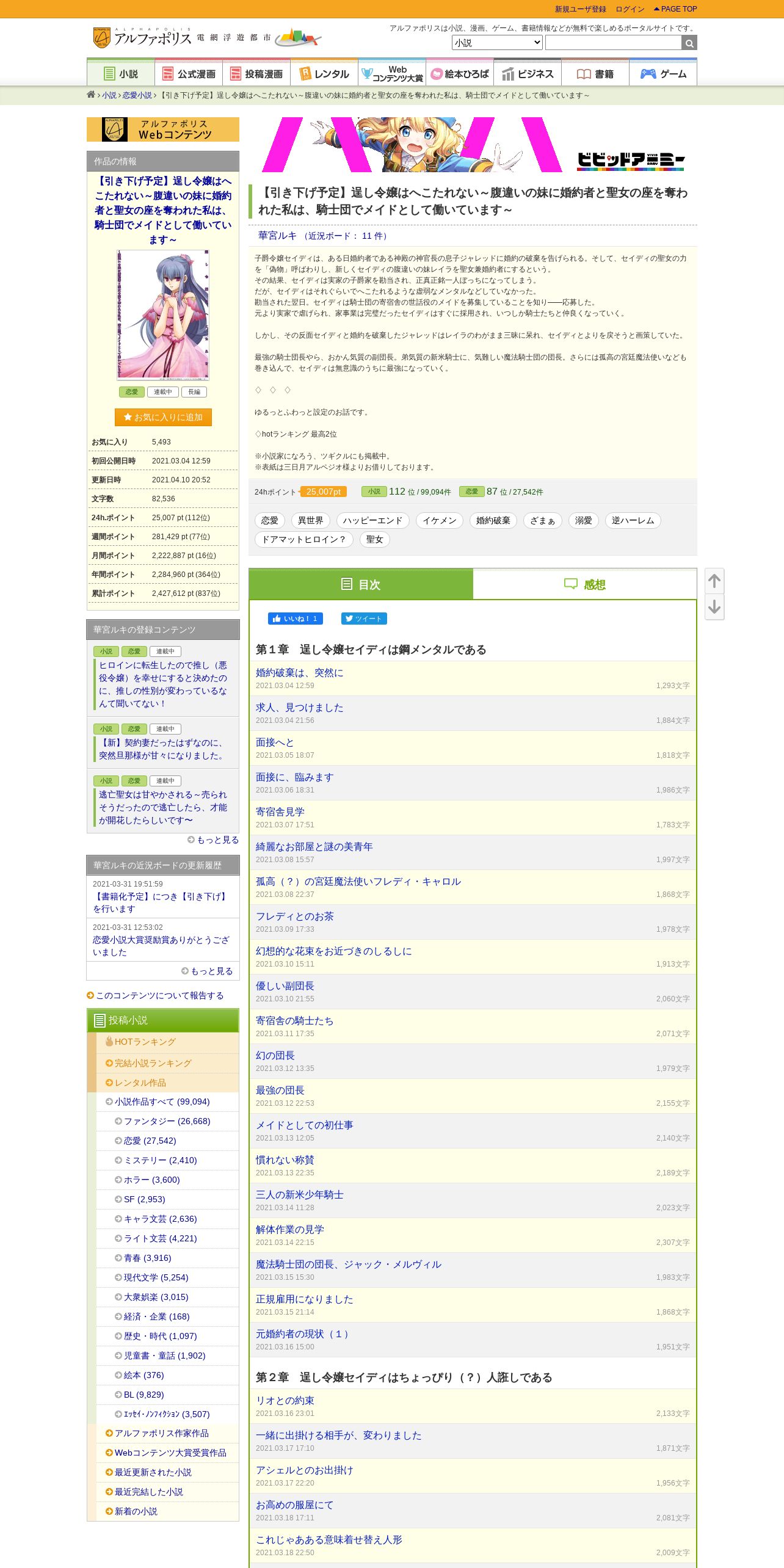Switch to the 目次 tab
The height and width of the screenshot is (1568, 784).
(x=361, y=584)
